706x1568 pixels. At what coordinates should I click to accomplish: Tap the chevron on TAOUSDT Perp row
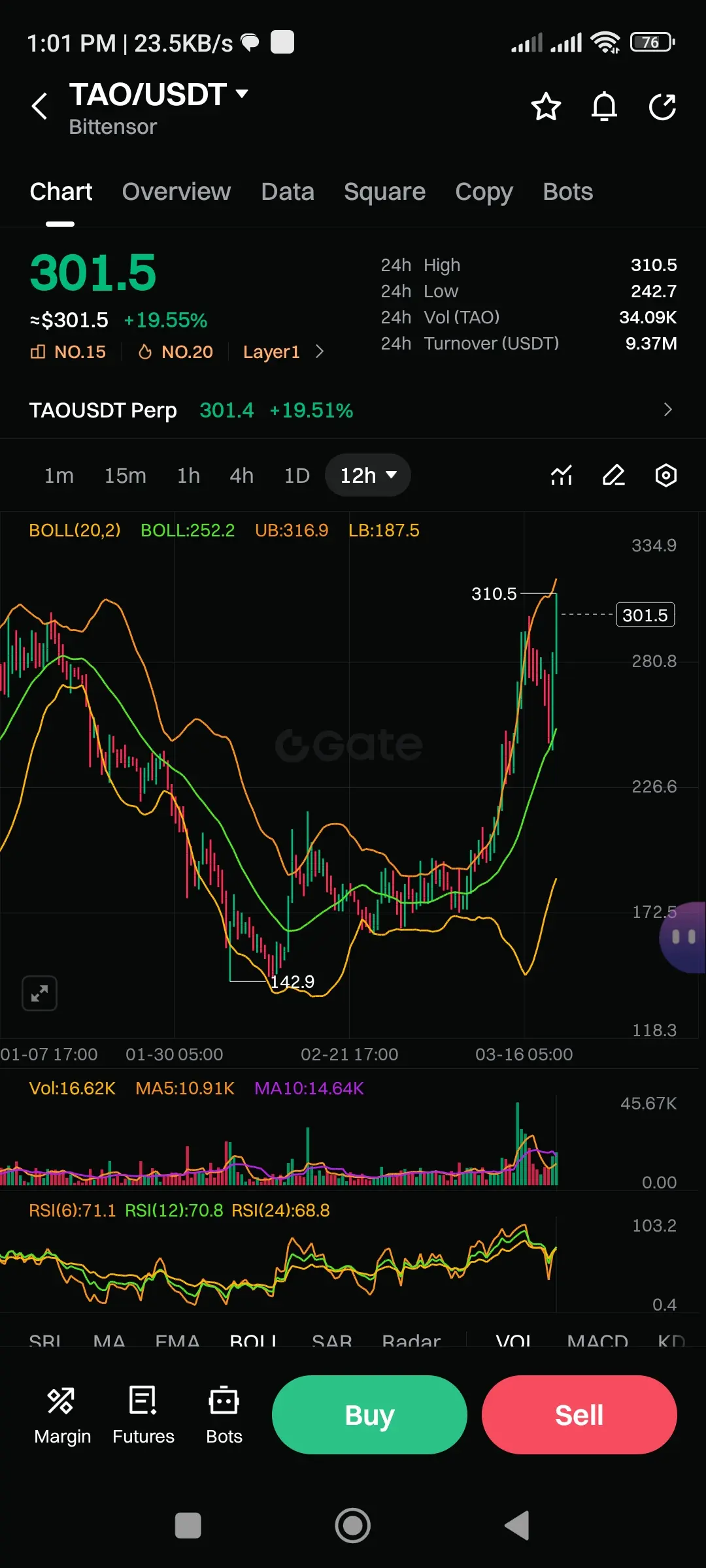click(667, 410)
